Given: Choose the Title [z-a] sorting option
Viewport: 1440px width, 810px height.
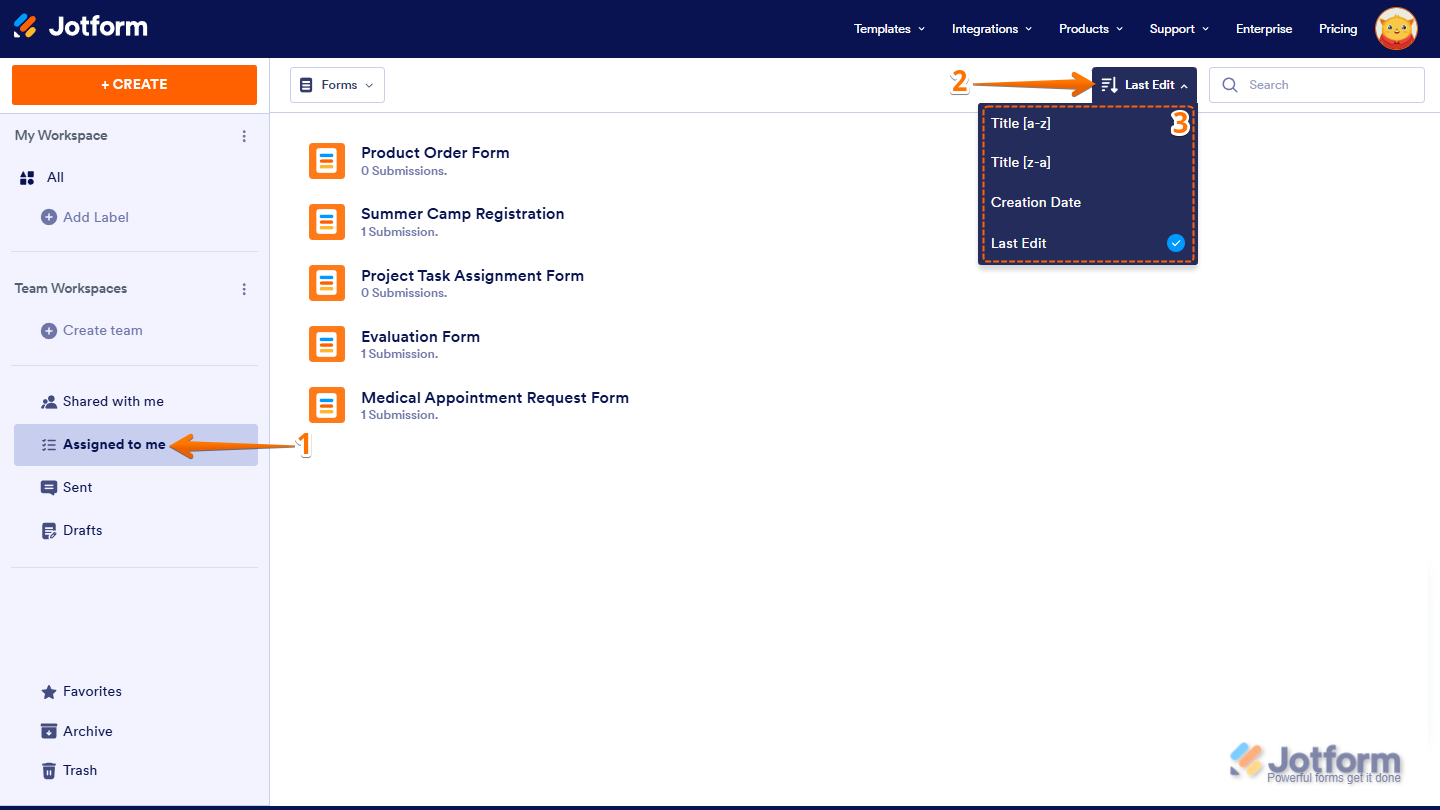Looking at the screenshot, I should coord(1021,162).
